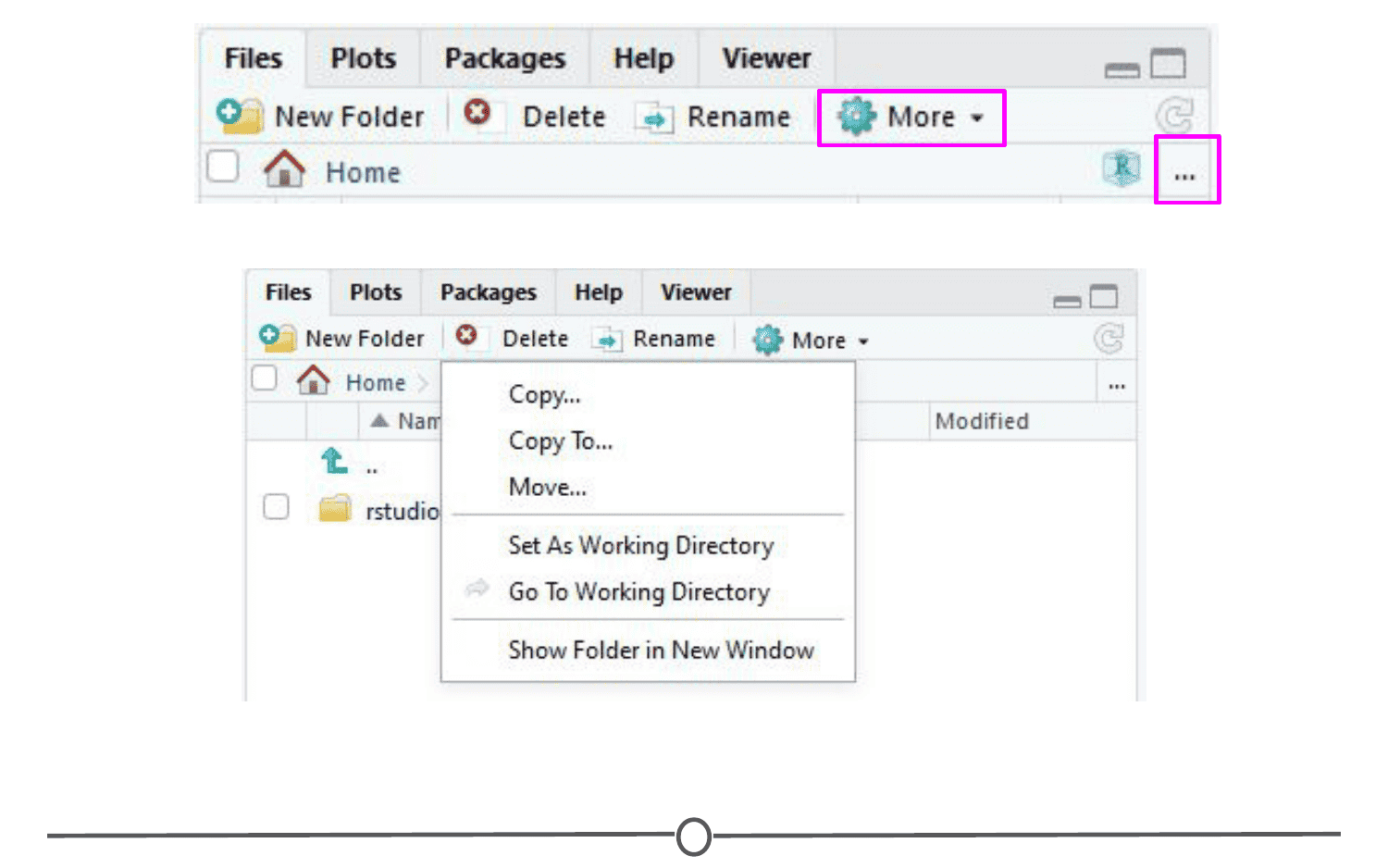
Task: Click the R project cube icon beside Home
Action: click(x=1122, y=168)
